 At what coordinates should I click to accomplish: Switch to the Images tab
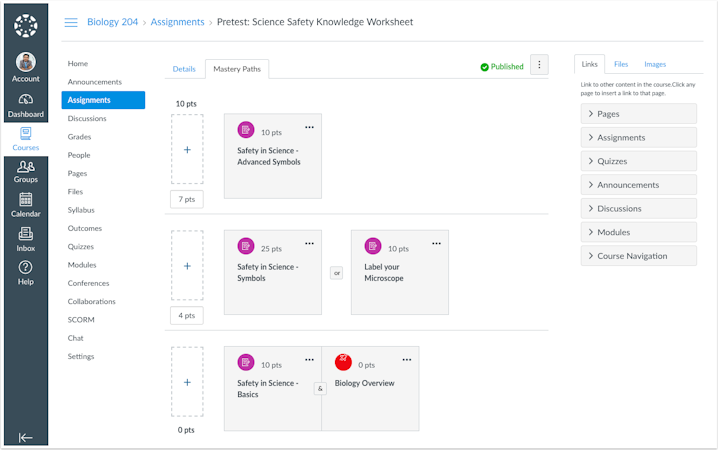[655, 64]
